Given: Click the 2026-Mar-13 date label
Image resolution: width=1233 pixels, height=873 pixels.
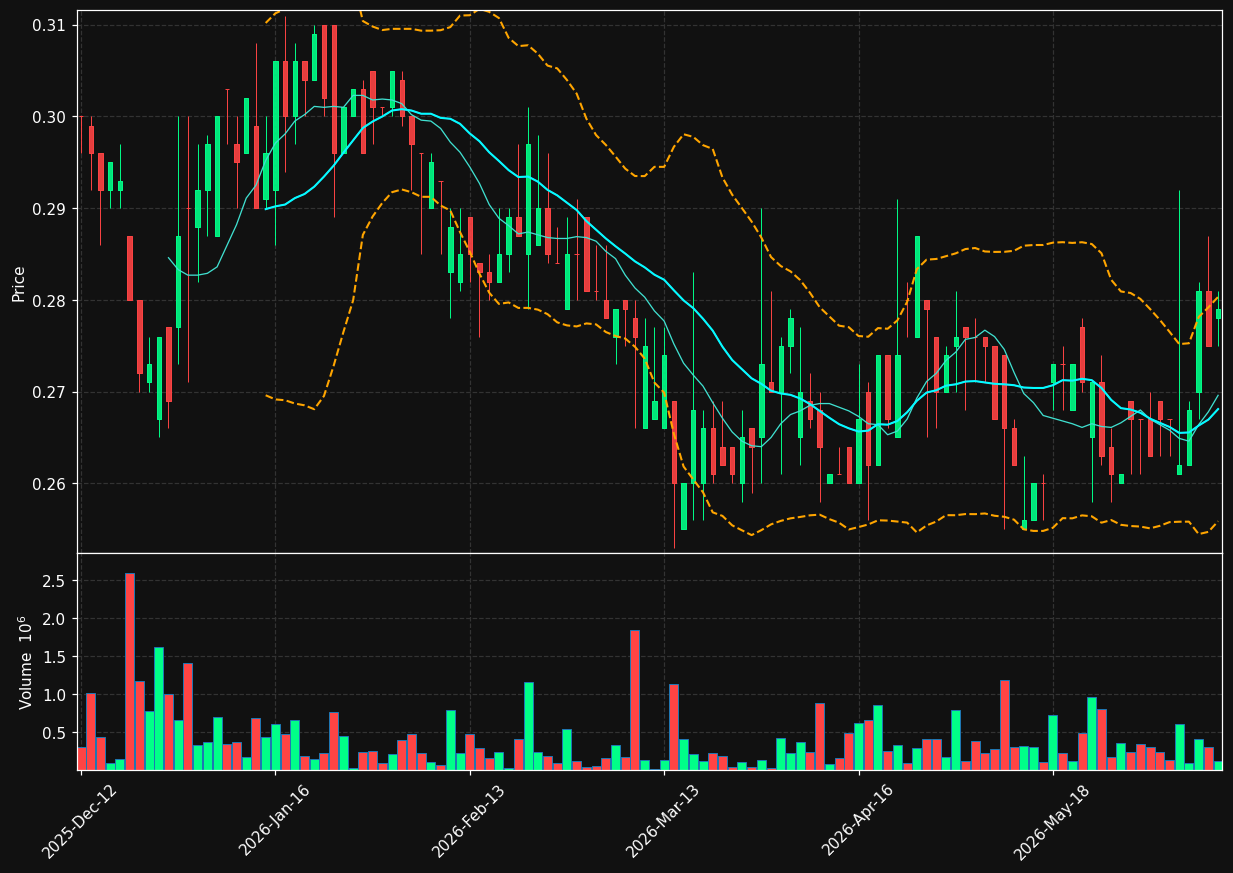Looking at the screenshot, I should (664, 820).
